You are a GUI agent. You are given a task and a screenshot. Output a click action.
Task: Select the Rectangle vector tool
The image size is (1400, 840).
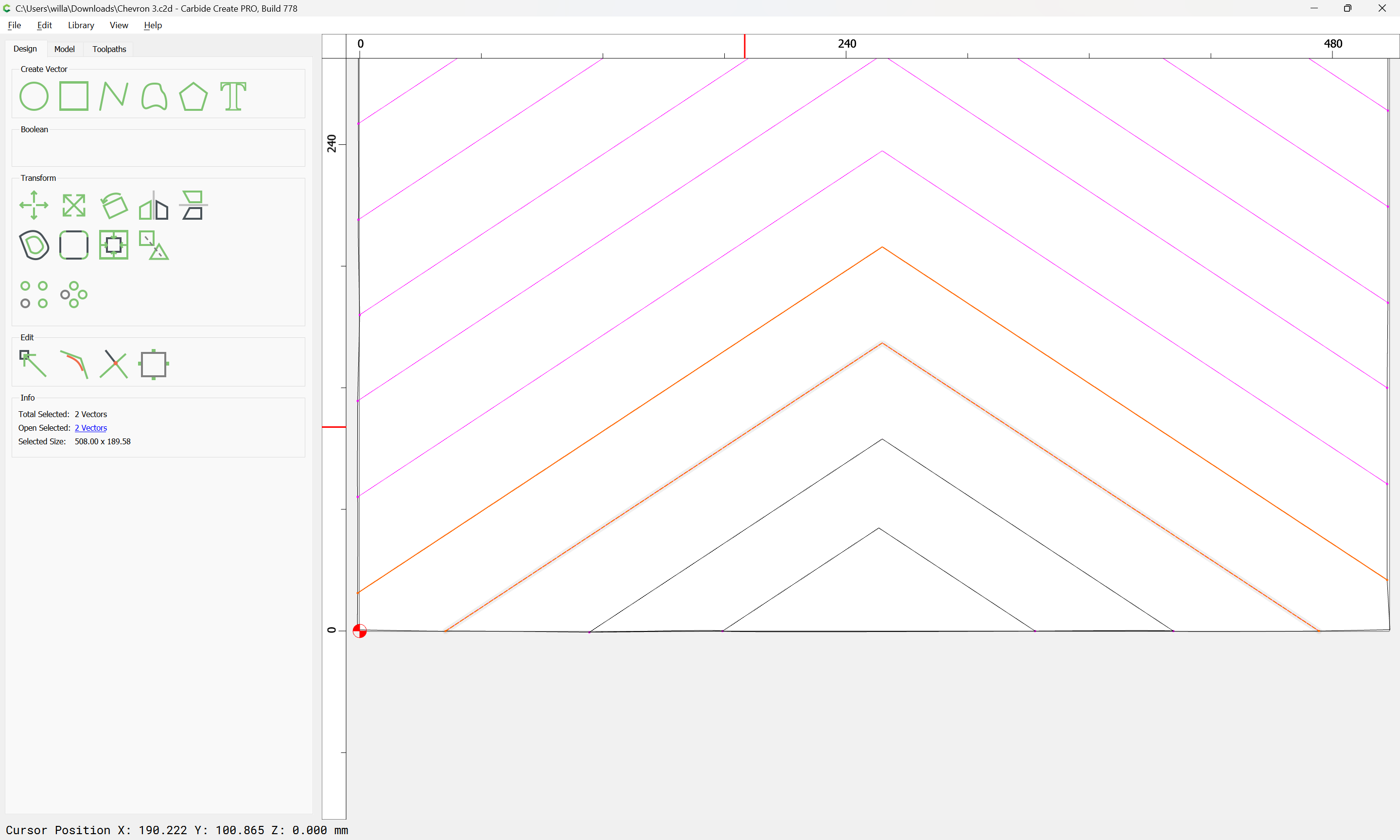[x=74, y=96]
